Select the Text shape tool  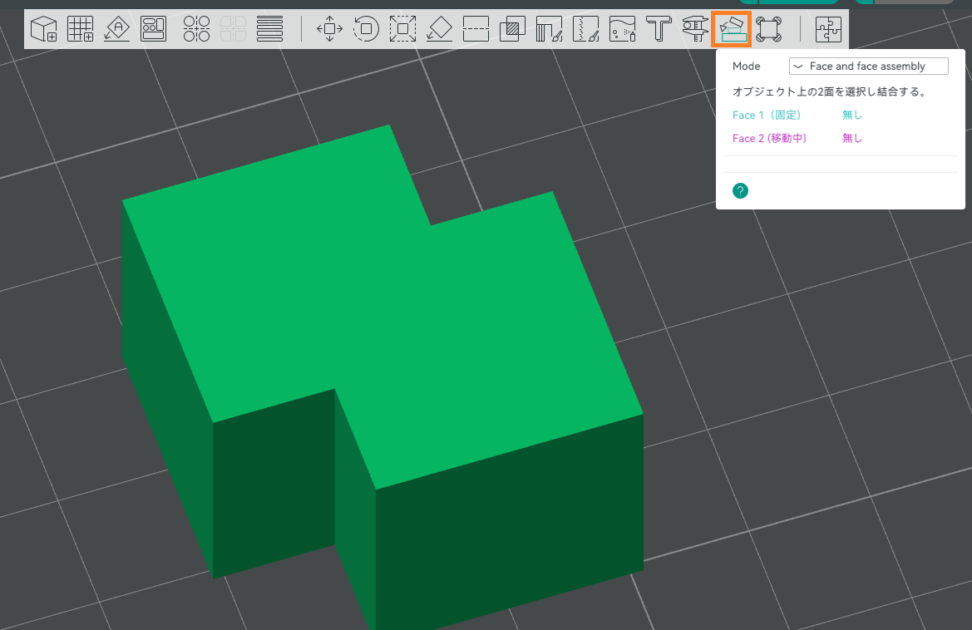click(x=658, y=29)
